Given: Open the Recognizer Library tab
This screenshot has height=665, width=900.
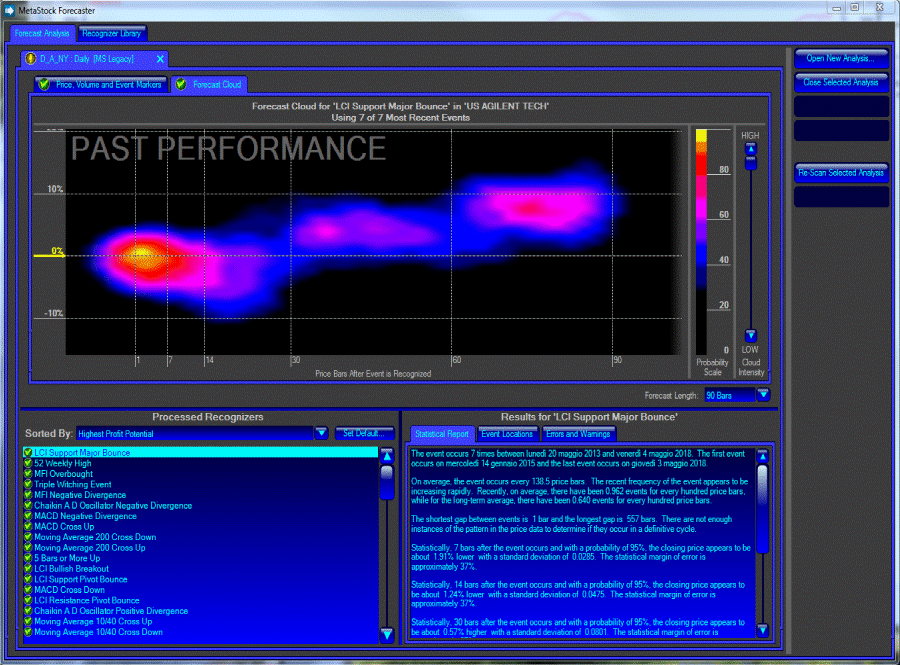Looking at the screenshot, I should (x=112, y=33).
